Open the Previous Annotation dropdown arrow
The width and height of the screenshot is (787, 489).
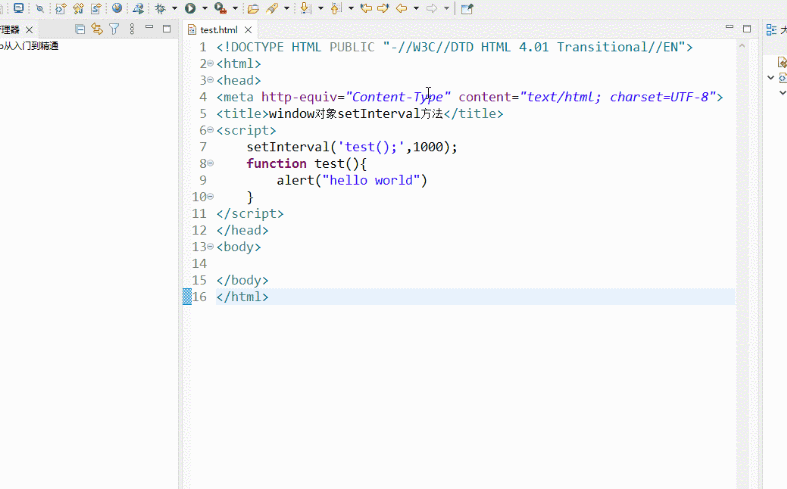tap(351, 9)
